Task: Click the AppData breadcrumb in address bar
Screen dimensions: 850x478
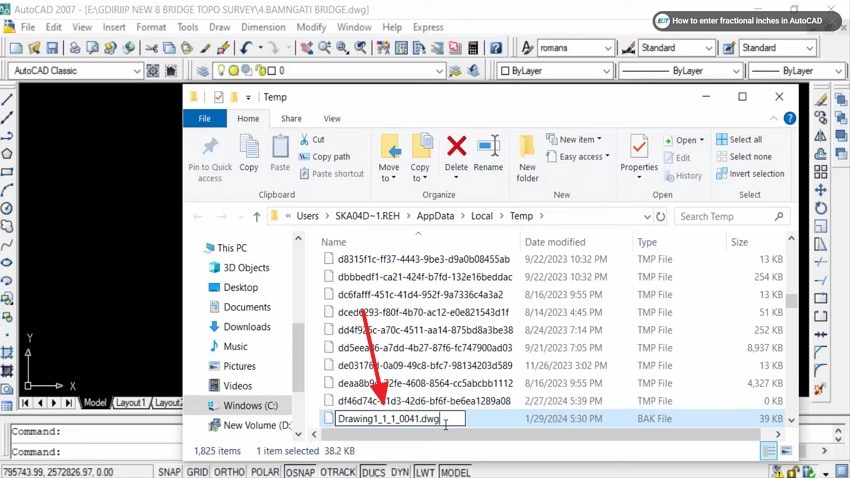Action: (x=435, y=216)
